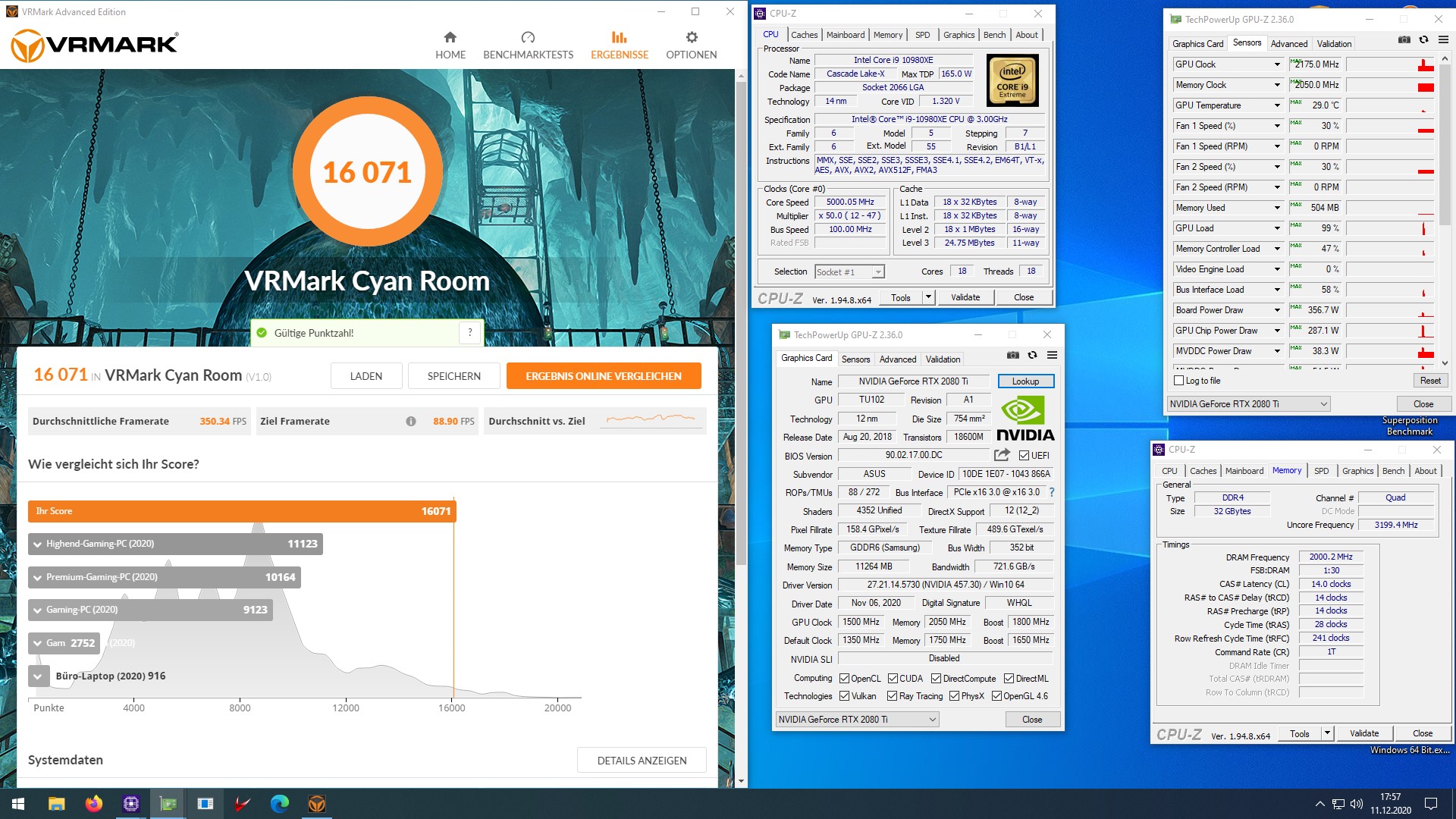Open hamburger menu in GPU-Z Graphics Card window

click(x=1052, y=355)
